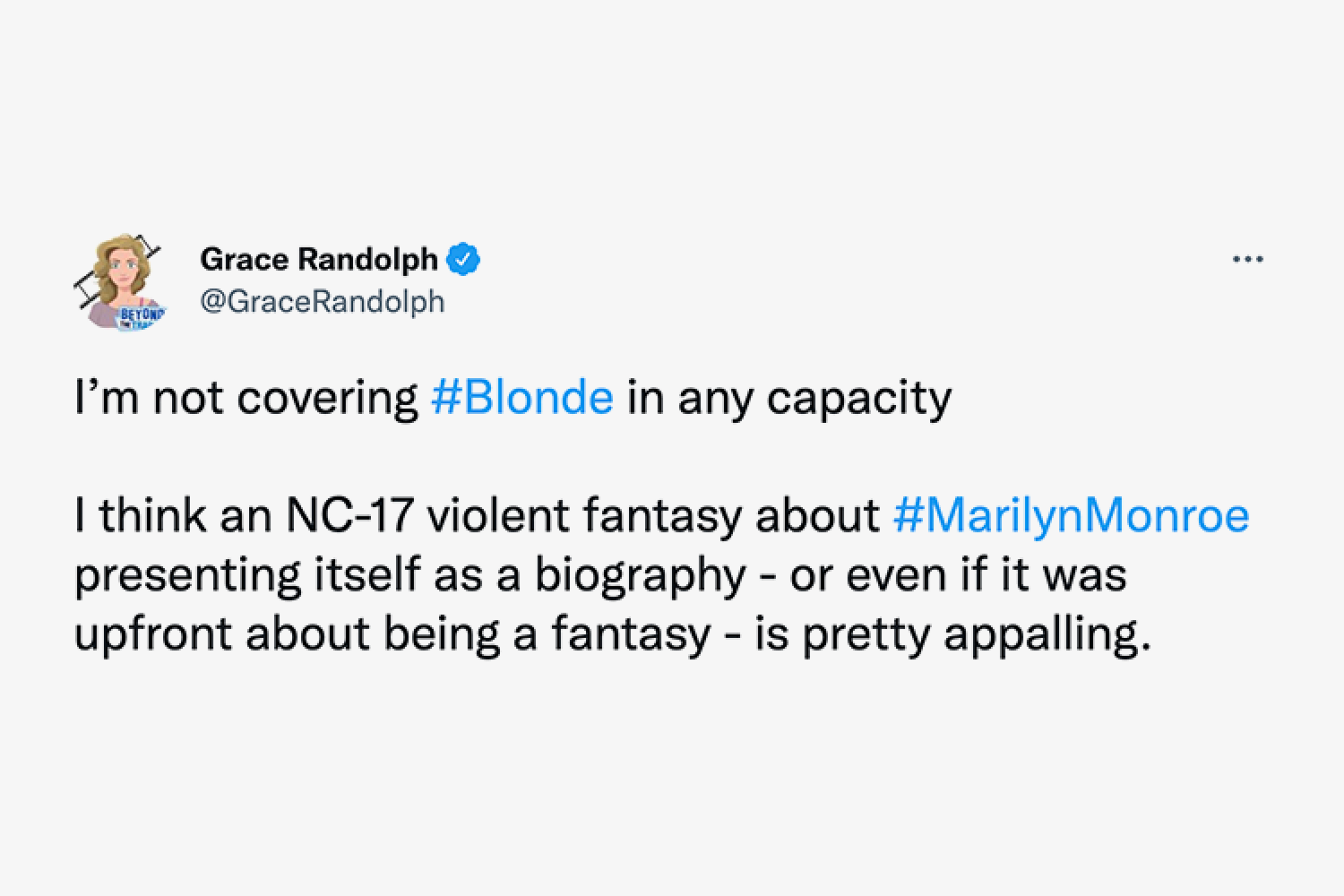
Task: Click the "or even if it was" text
Action: click(x=958, y=575)
